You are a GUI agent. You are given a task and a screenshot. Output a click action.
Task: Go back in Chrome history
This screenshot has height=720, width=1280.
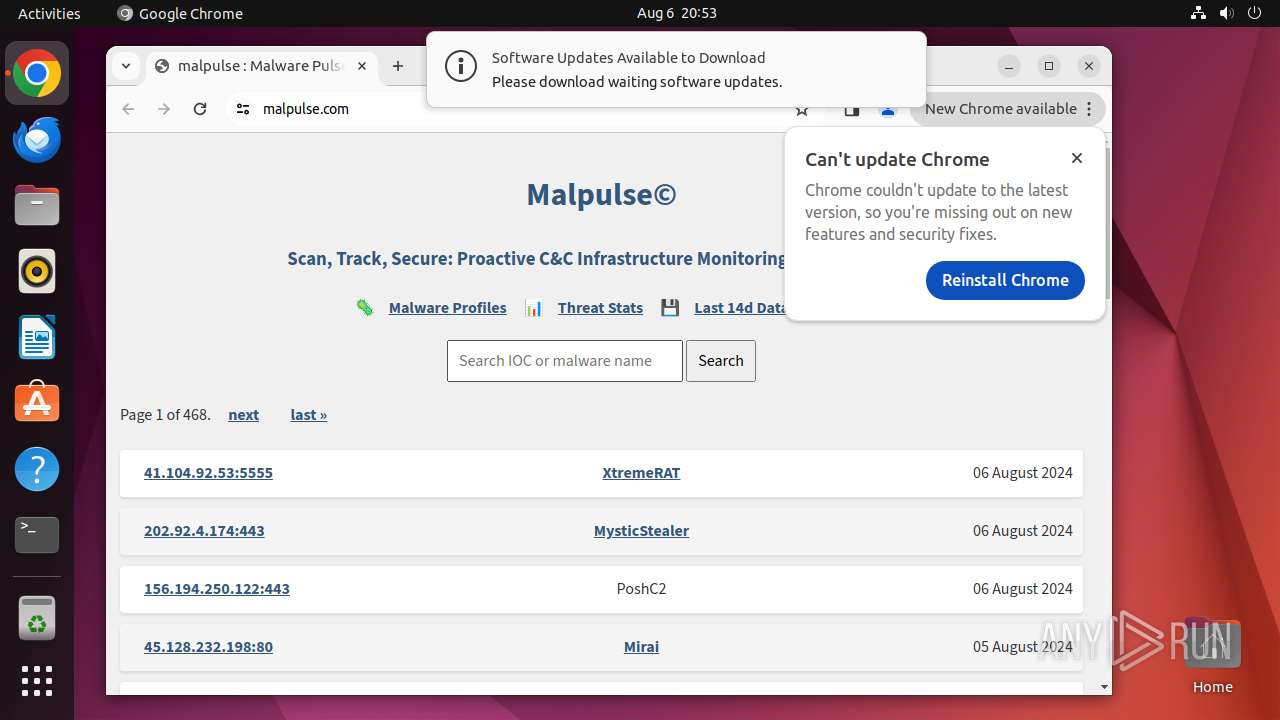[128, 109]
